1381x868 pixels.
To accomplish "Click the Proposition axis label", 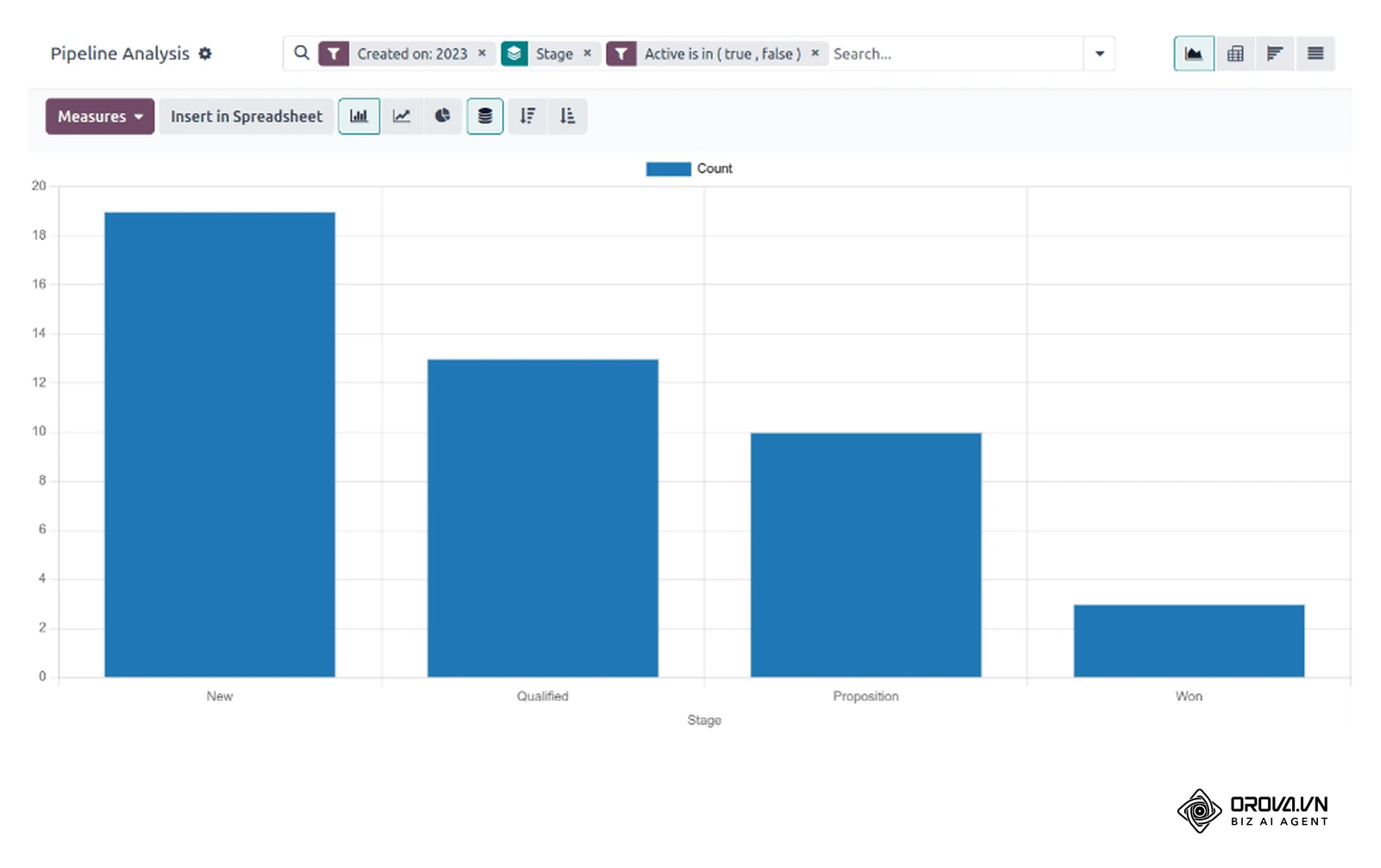I will (x=866, y=696).
